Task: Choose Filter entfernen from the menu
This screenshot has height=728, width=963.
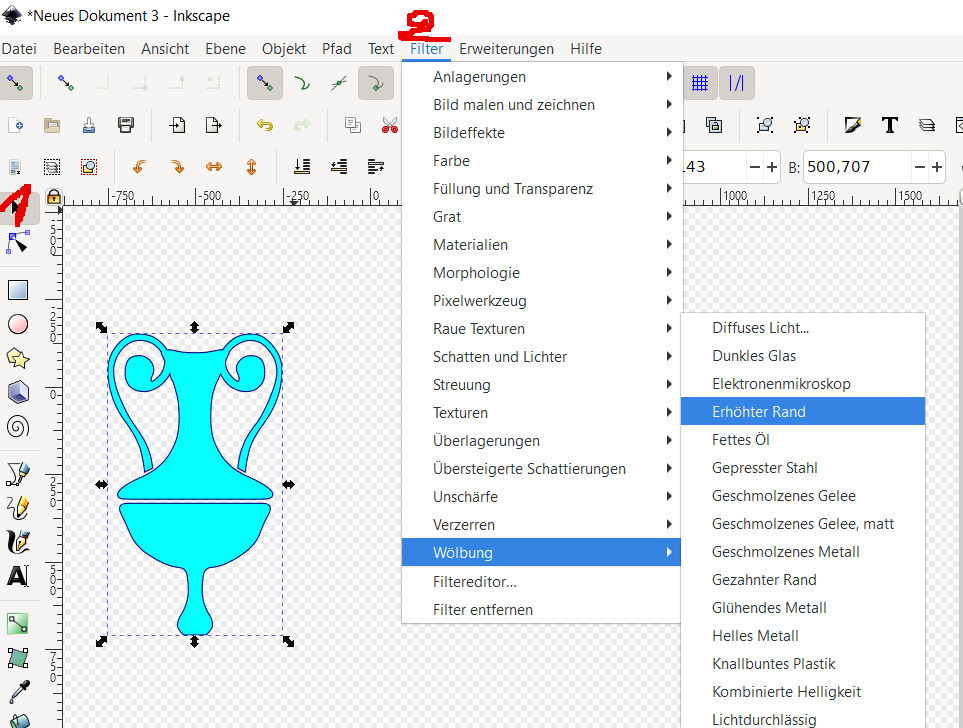Action: pyautogui.click(x=483, y=609)
